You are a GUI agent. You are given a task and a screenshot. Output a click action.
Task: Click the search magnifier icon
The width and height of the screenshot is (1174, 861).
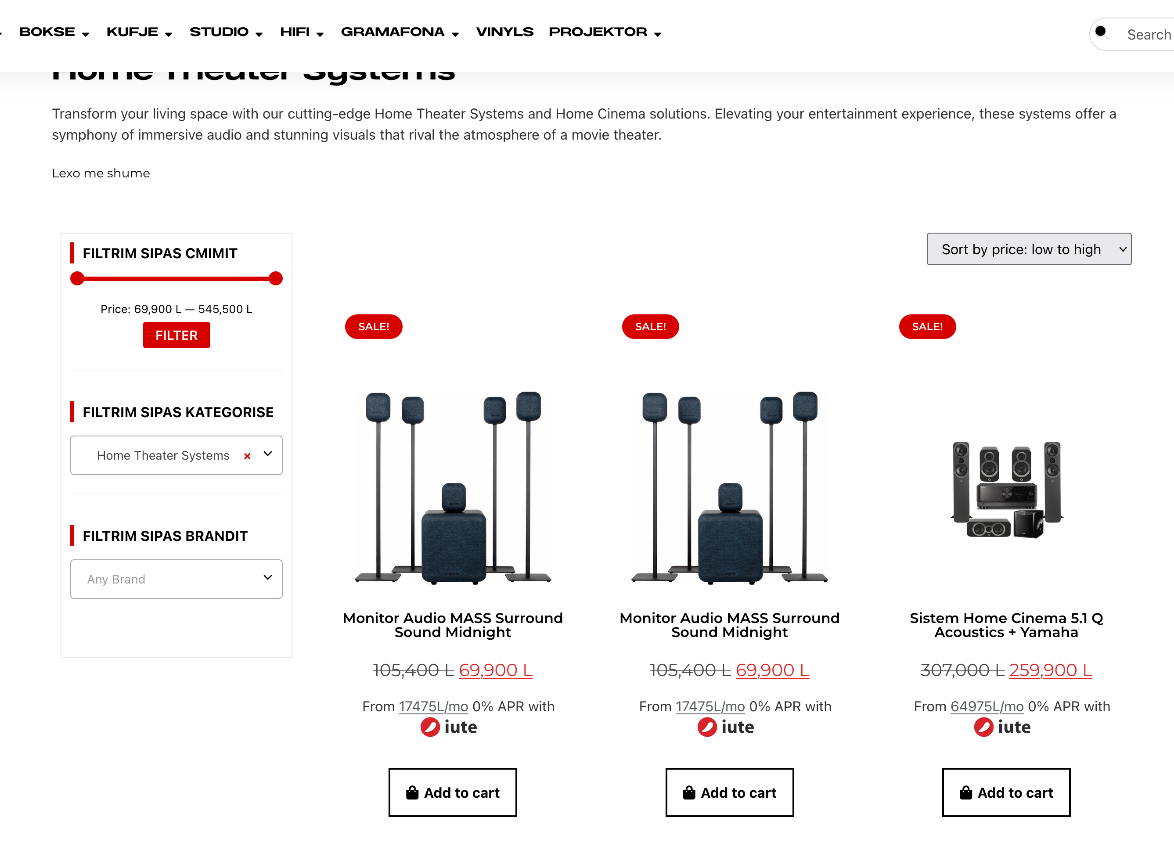(x=1101, y=32)
